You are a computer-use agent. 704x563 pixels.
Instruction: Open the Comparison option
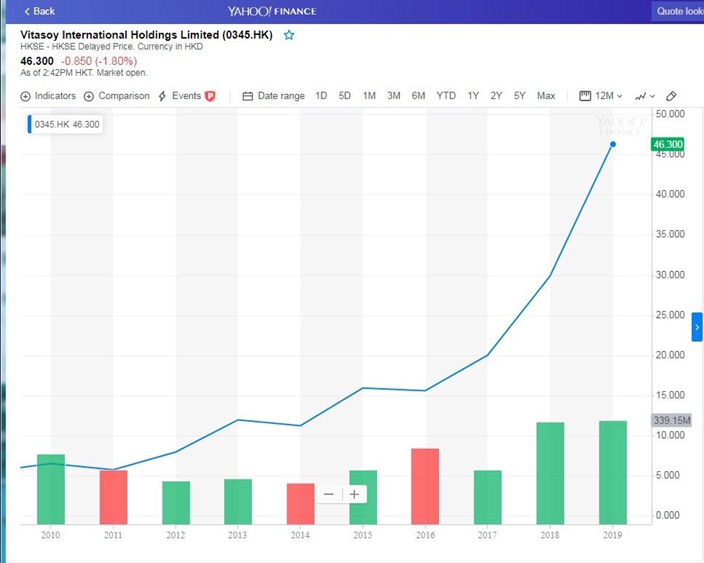(x=124, y=96)
